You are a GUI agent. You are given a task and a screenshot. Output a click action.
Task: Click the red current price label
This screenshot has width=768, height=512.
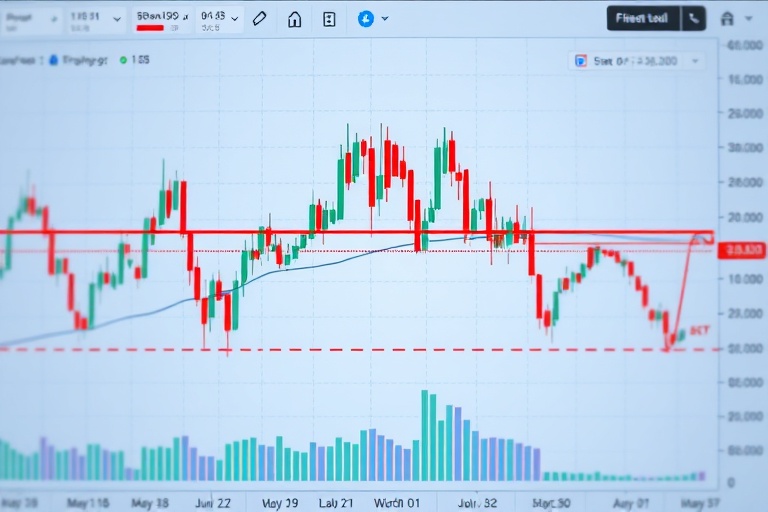coord(746,250)
